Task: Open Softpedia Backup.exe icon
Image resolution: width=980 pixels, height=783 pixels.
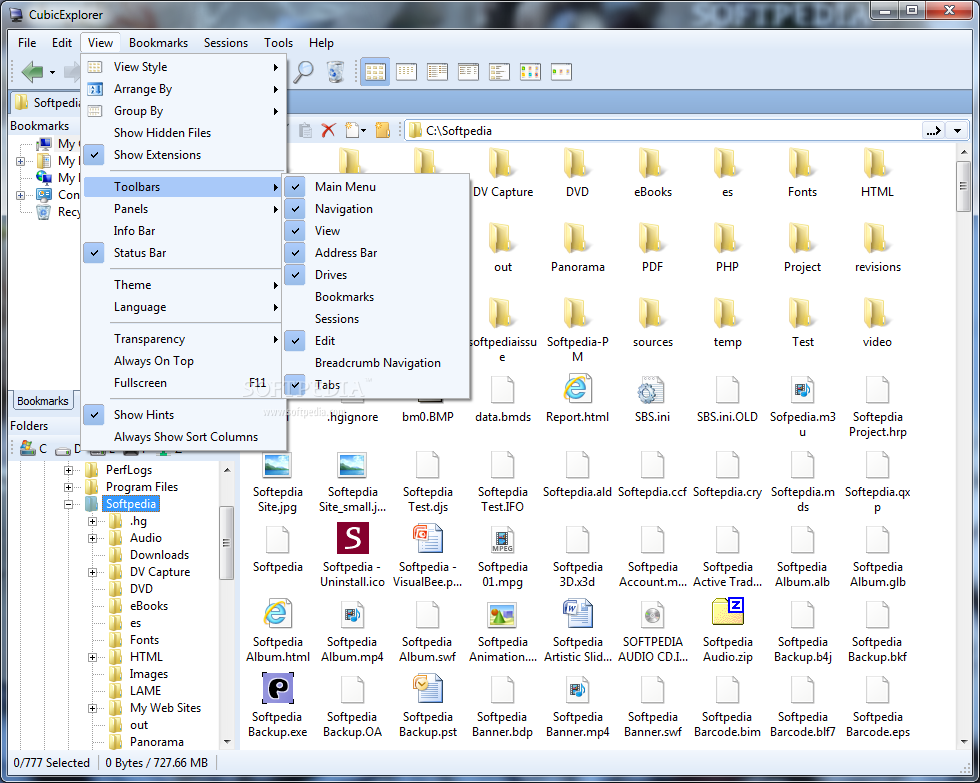Action: coord(278,688)
